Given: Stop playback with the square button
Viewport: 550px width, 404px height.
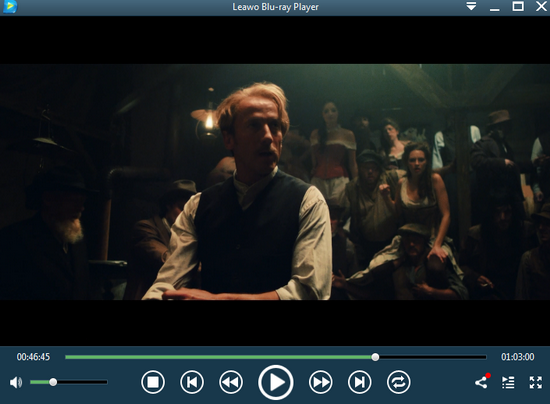Looking at the screenshot, I should pyautogui.click(x=153, y=382).
